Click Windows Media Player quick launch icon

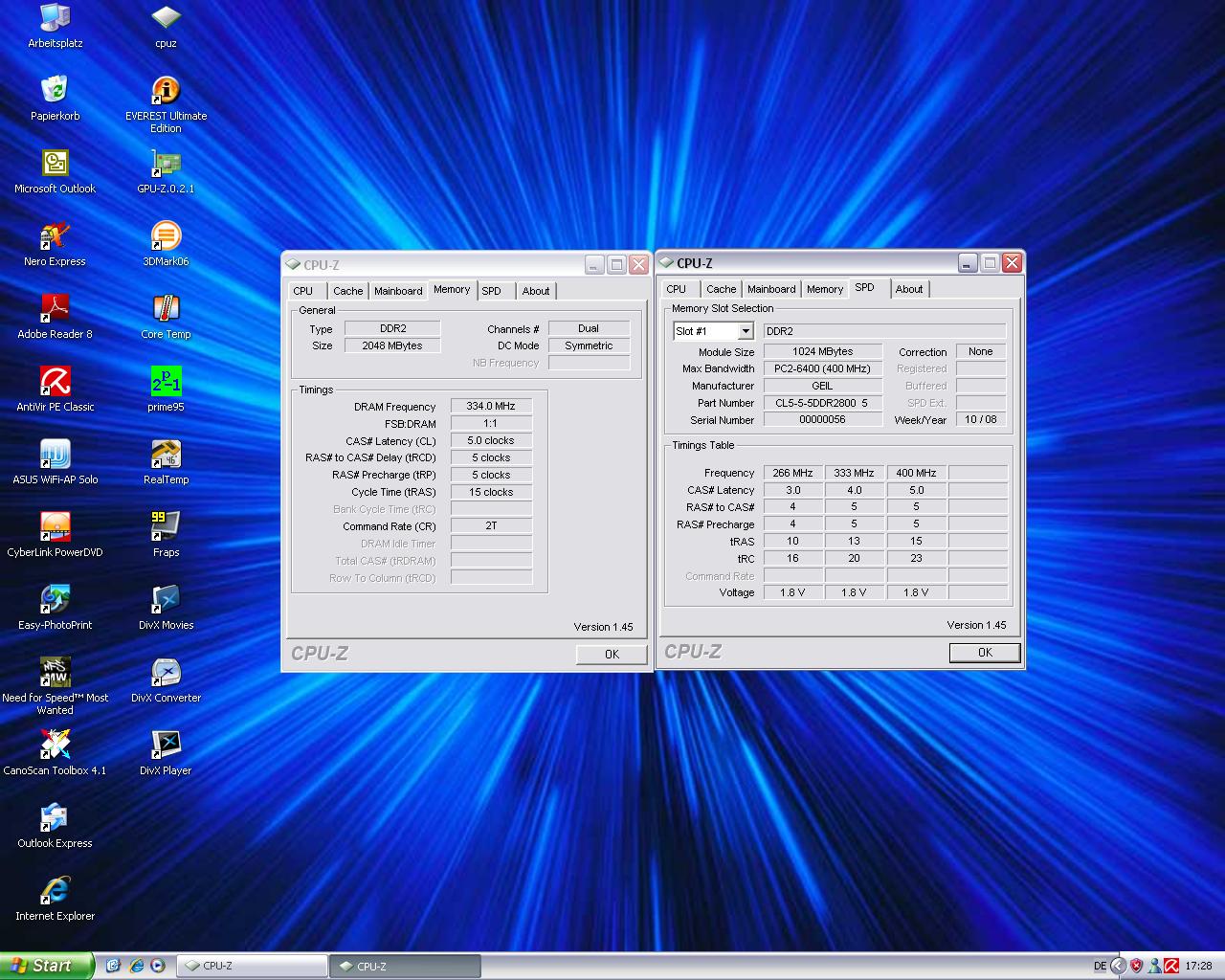(x=158, y=967)
